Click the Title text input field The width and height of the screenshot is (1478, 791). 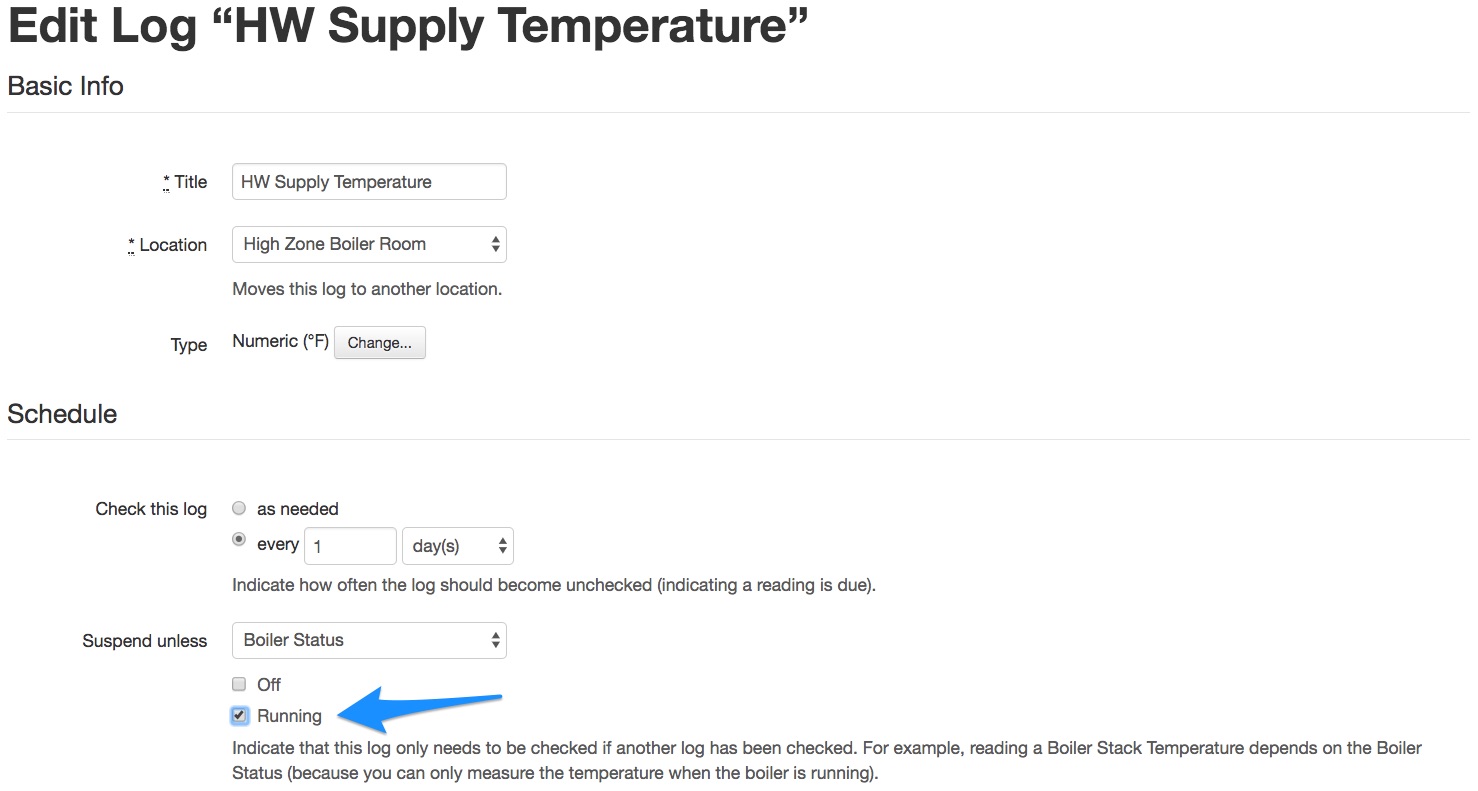click(368, 182)
